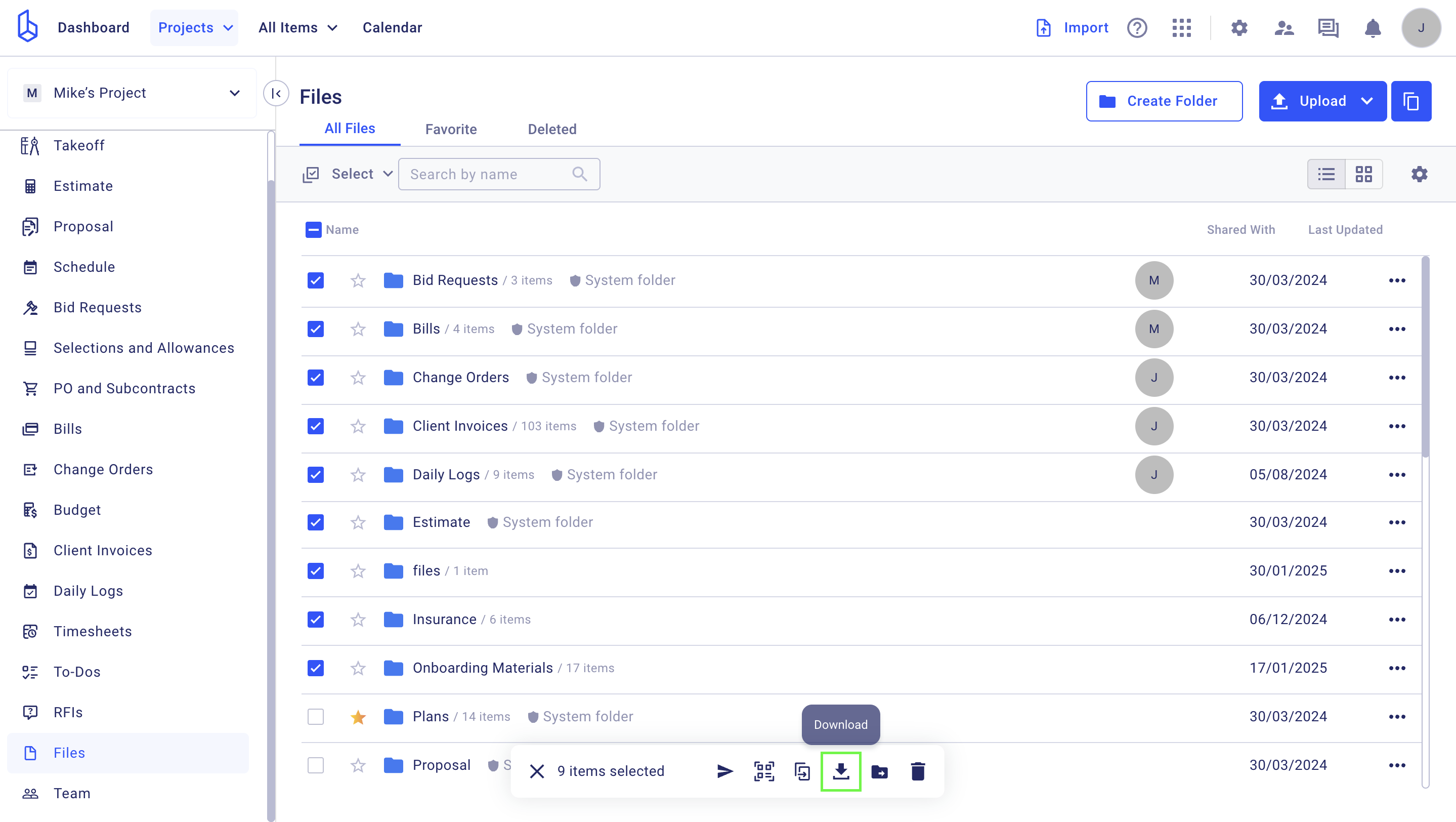Switch to the All Files tab
Viewport: 1456px width, 822px height.
[x=350, y=129]
